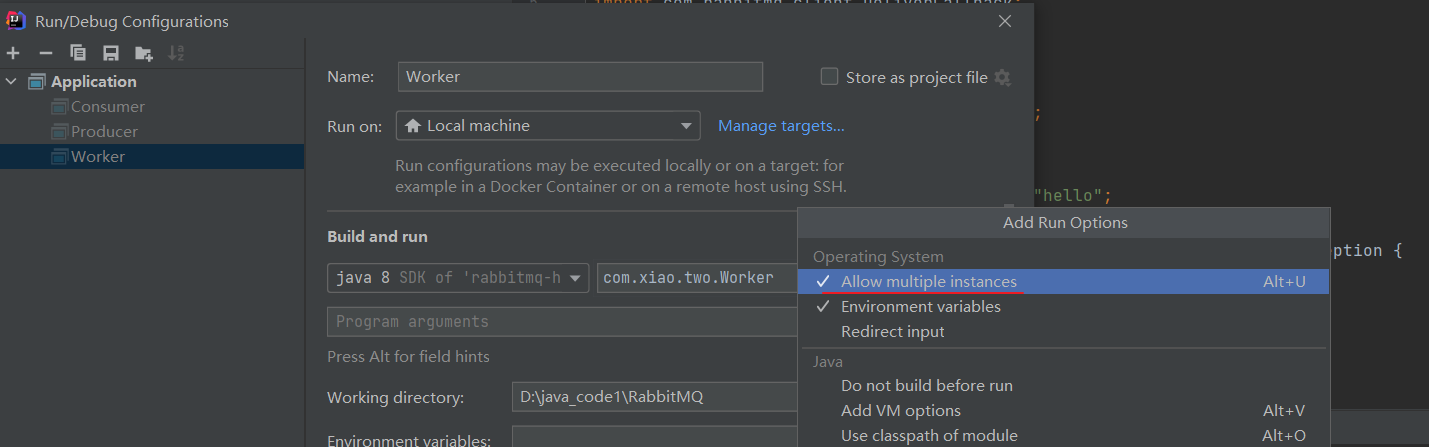Remove the selected configuration
The height and width of the screenshot is (447, 1429).
(x=45, y=53)
